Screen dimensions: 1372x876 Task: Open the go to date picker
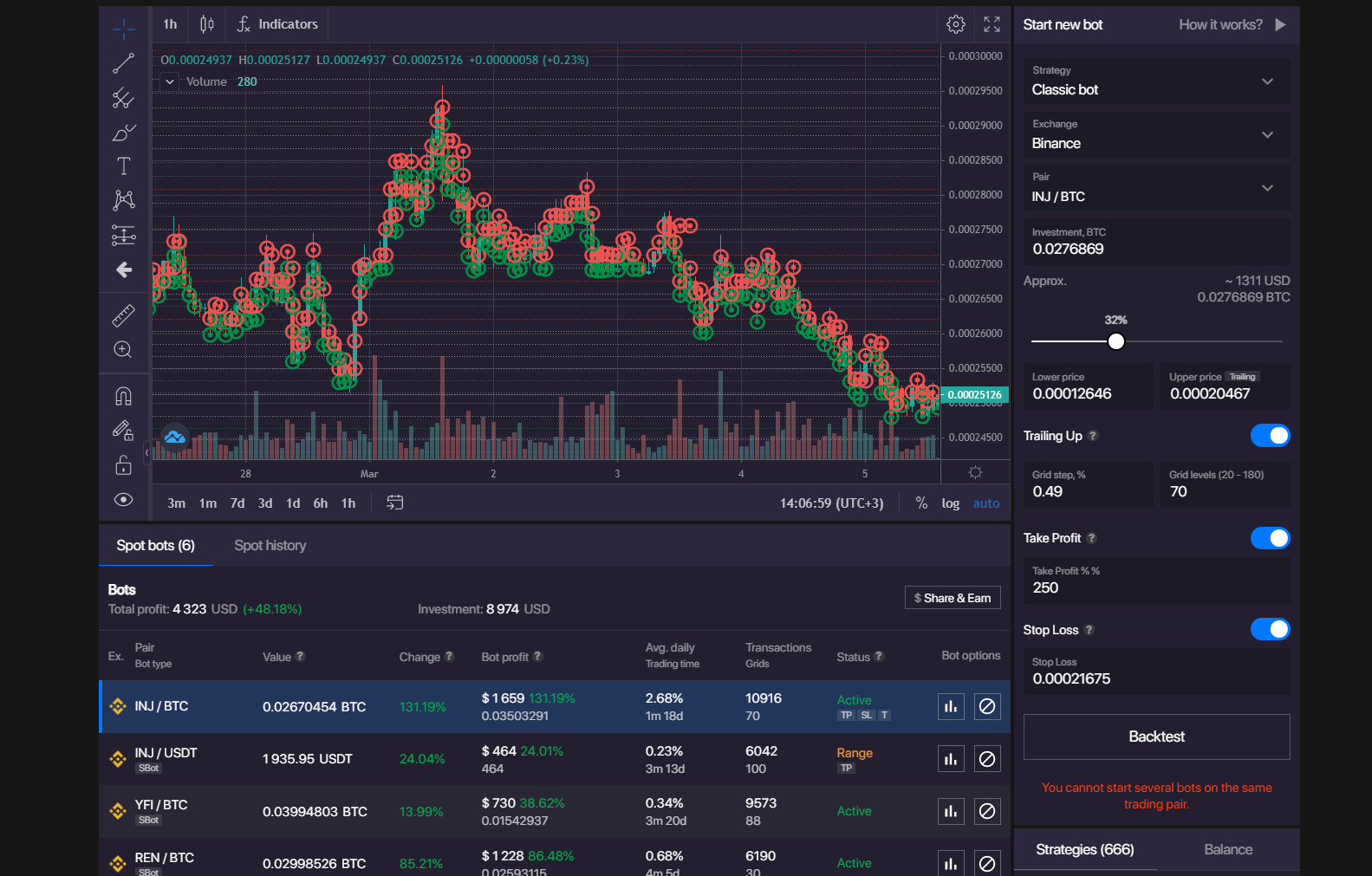[394, 503]
